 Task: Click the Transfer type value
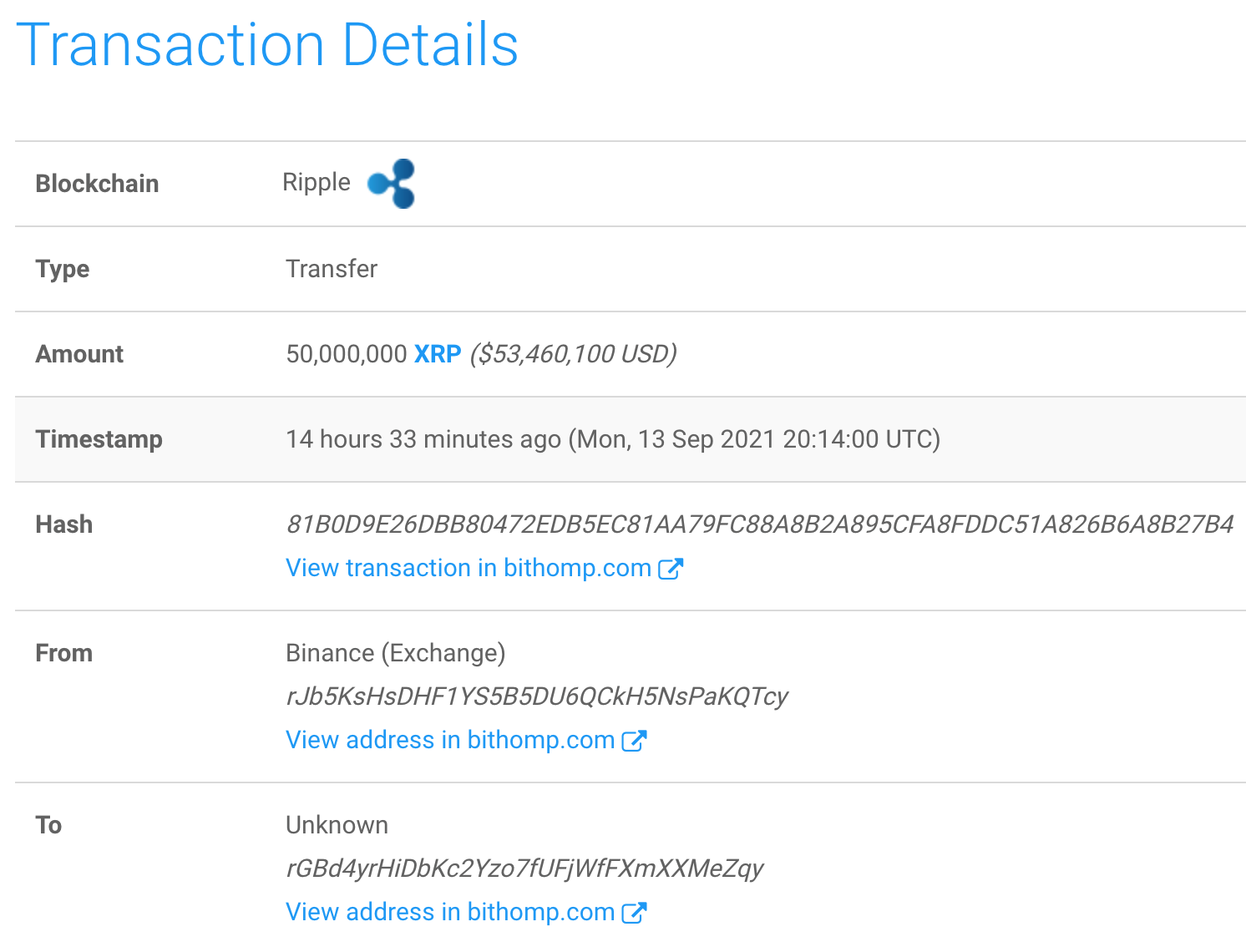[x=332, y=269]
